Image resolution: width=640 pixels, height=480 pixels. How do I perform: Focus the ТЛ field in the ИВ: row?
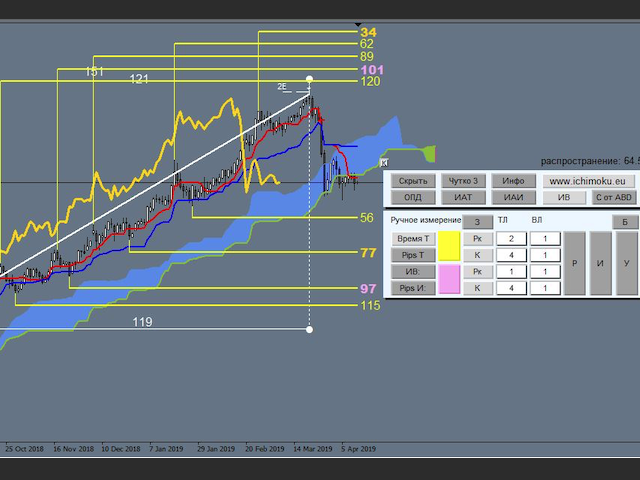511,272
